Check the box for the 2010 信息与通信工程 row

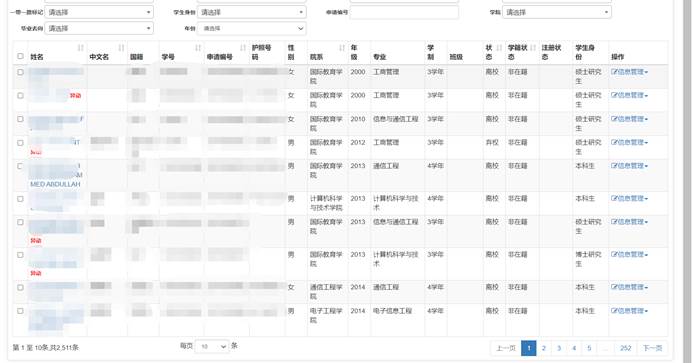20,119
